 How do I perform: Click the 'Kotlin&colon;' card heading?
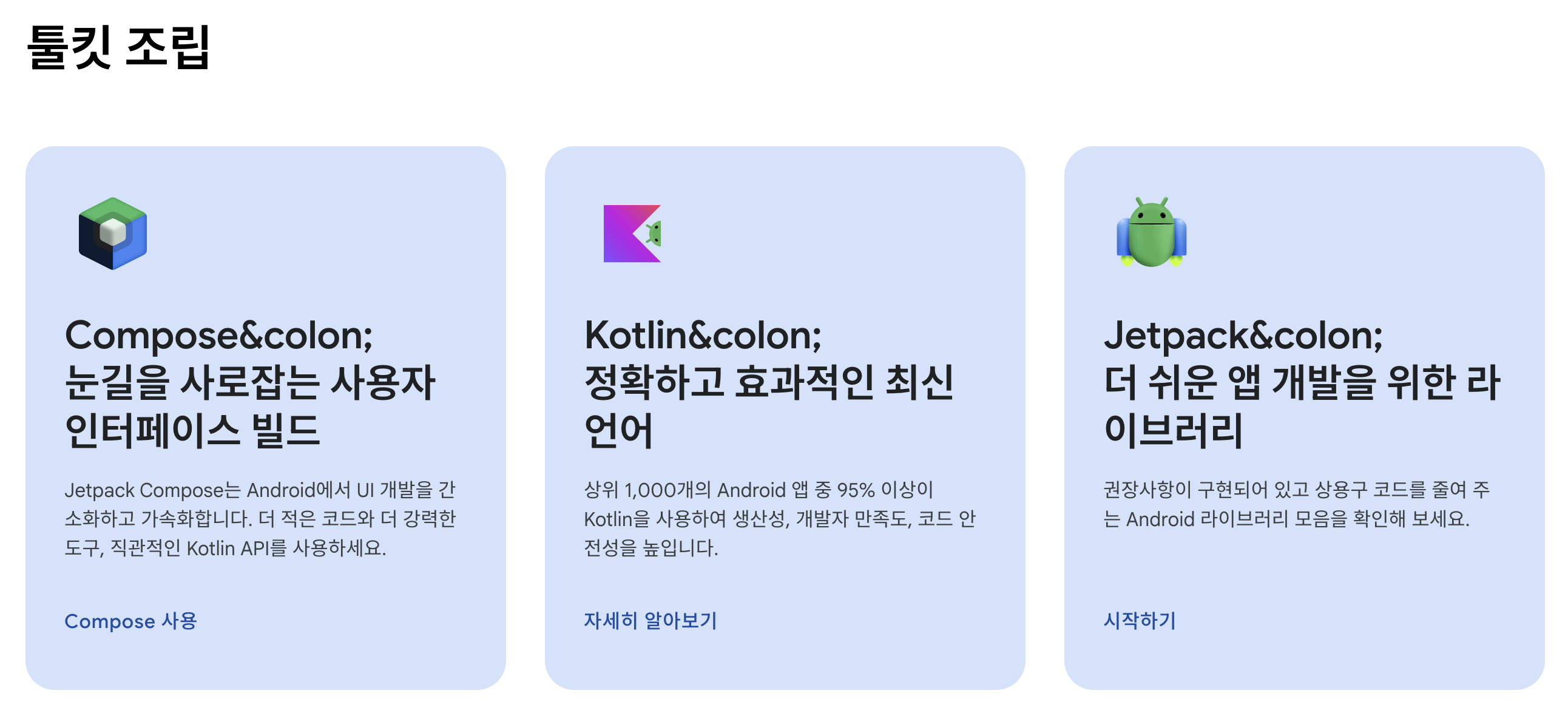click(x=703, y=336)
